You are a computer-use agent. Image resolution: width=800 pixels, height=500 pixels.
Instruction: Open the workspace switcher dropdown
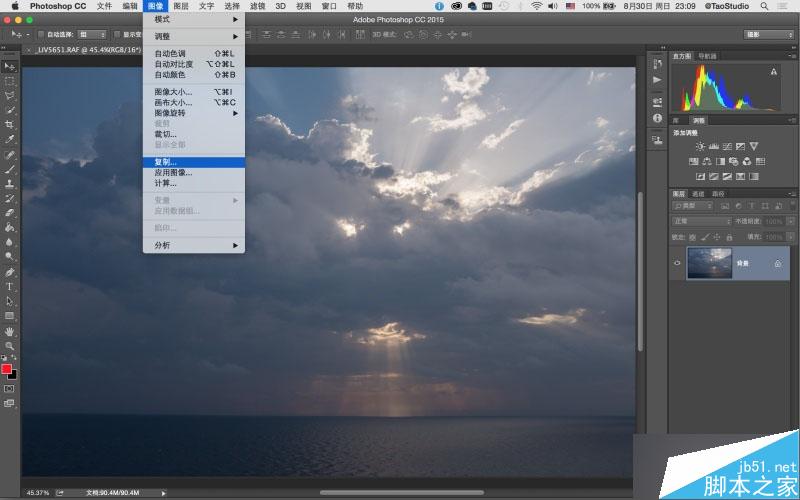click(x=768, y=35)
